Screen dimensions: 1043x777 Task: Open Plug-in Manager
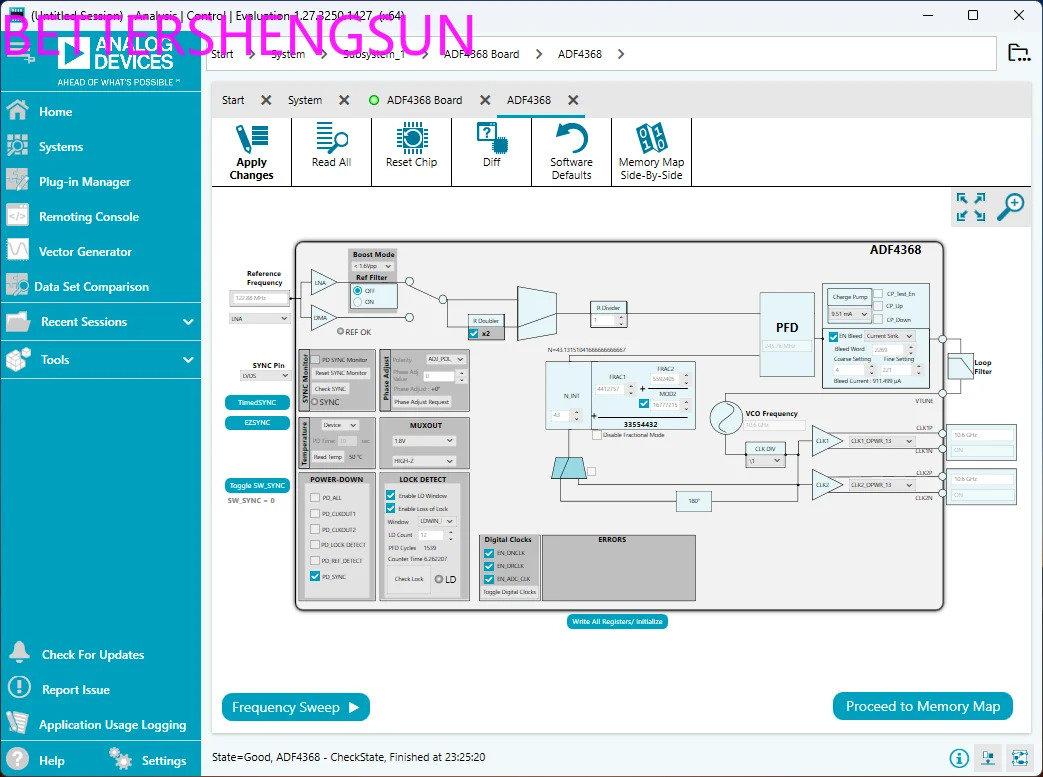pyautogui.click(x=84, y=182)
